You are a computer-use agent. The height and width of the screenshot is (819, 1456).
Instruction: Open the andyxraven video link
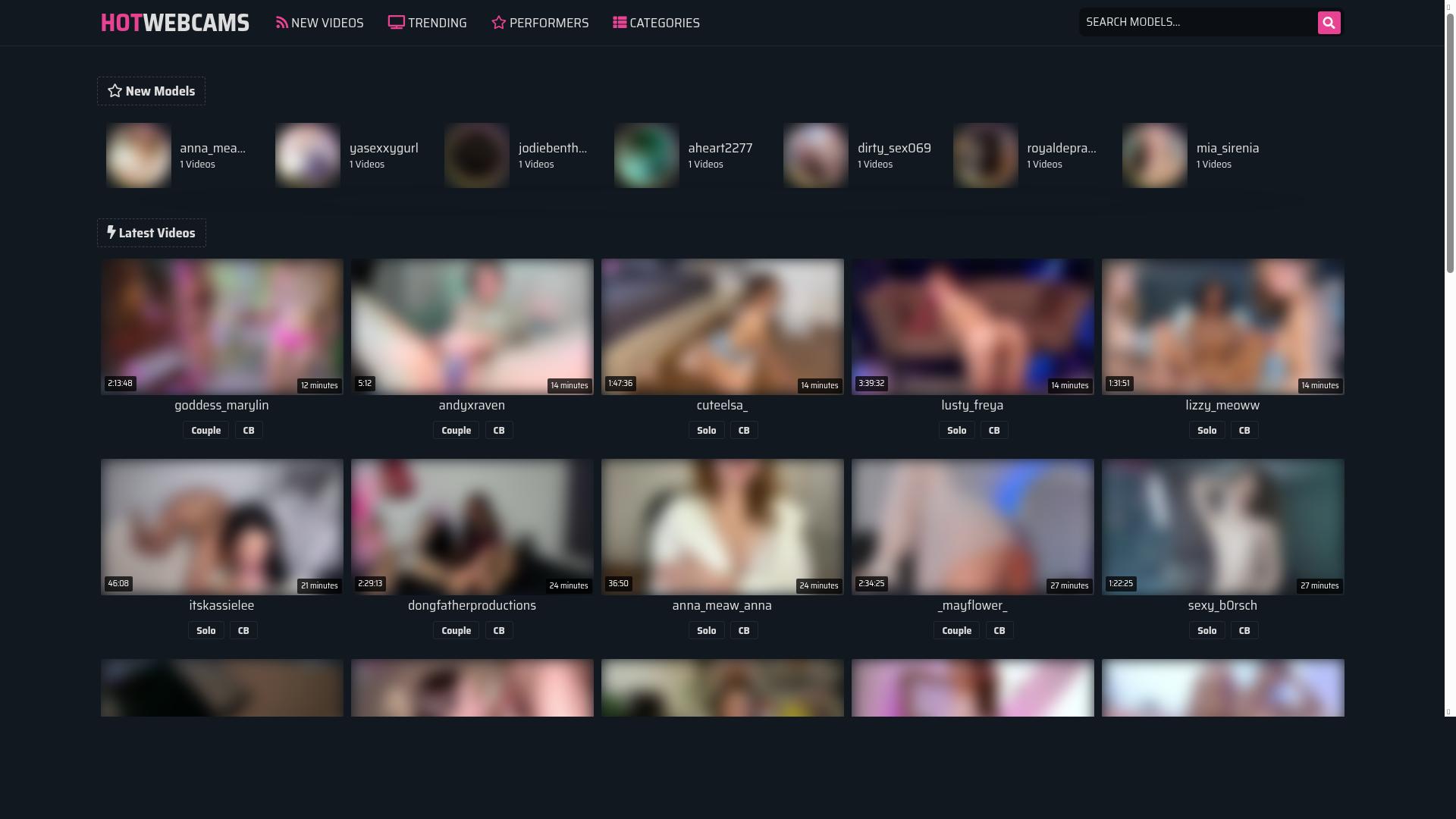pos(472,405)
